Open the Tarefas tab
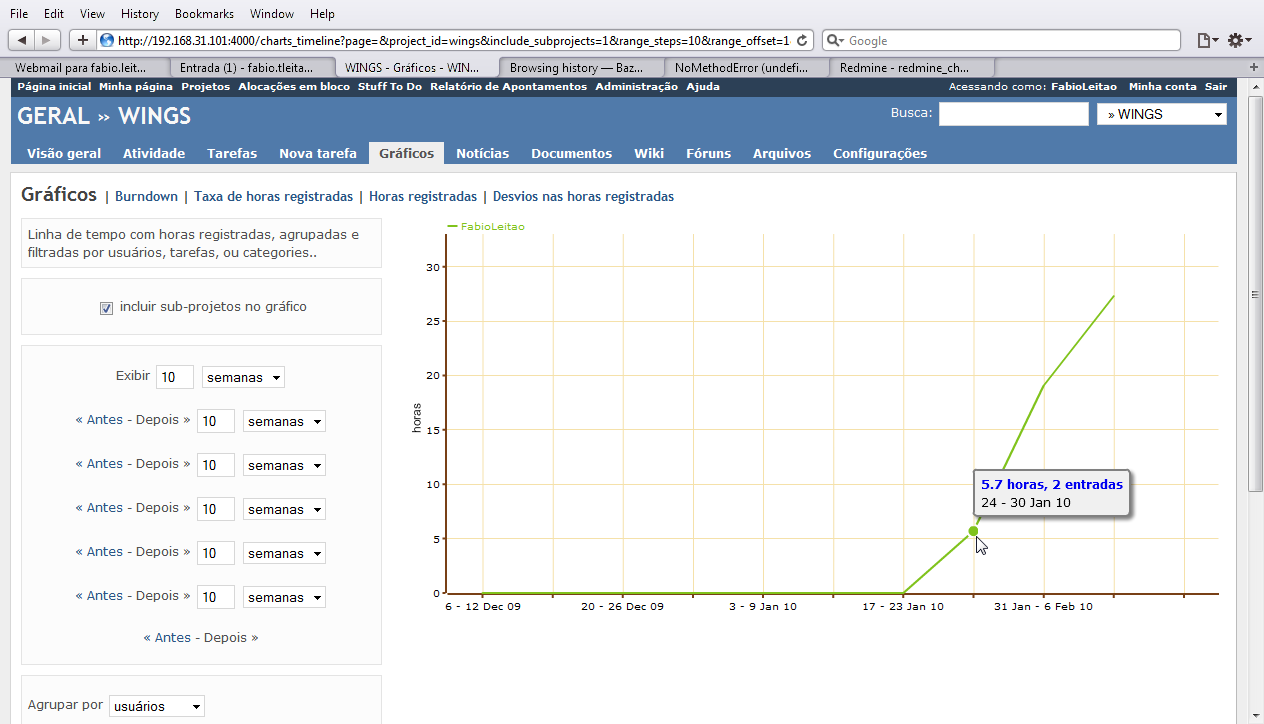Viewport: 1264px width, 724px height. pos(232,153)
